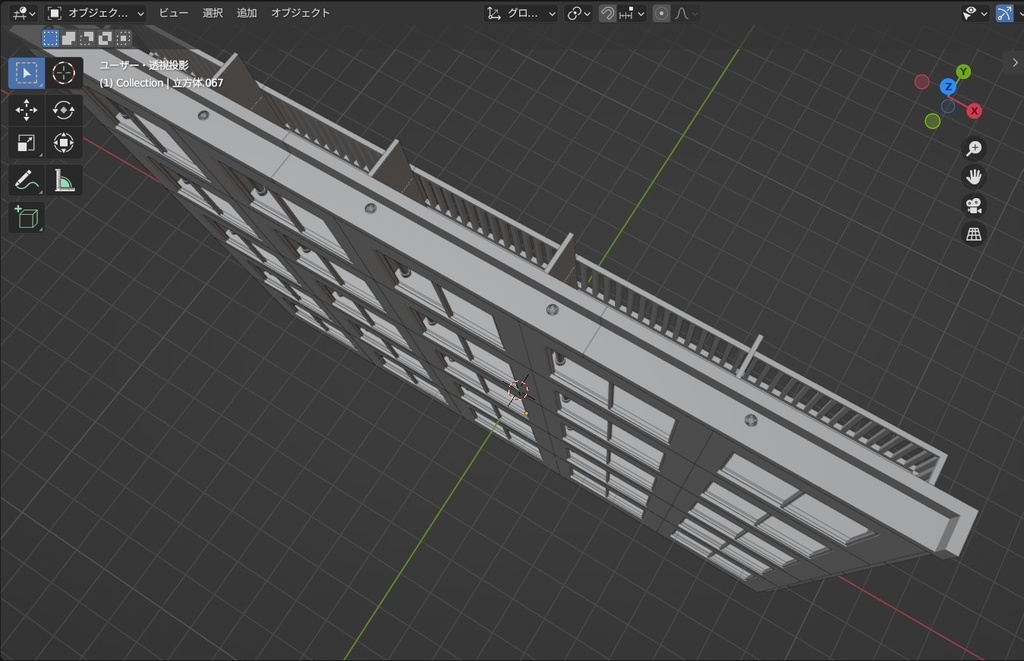1024x661 pixels.
Task: Activate the Cursor tool
Action: (63, 72)
